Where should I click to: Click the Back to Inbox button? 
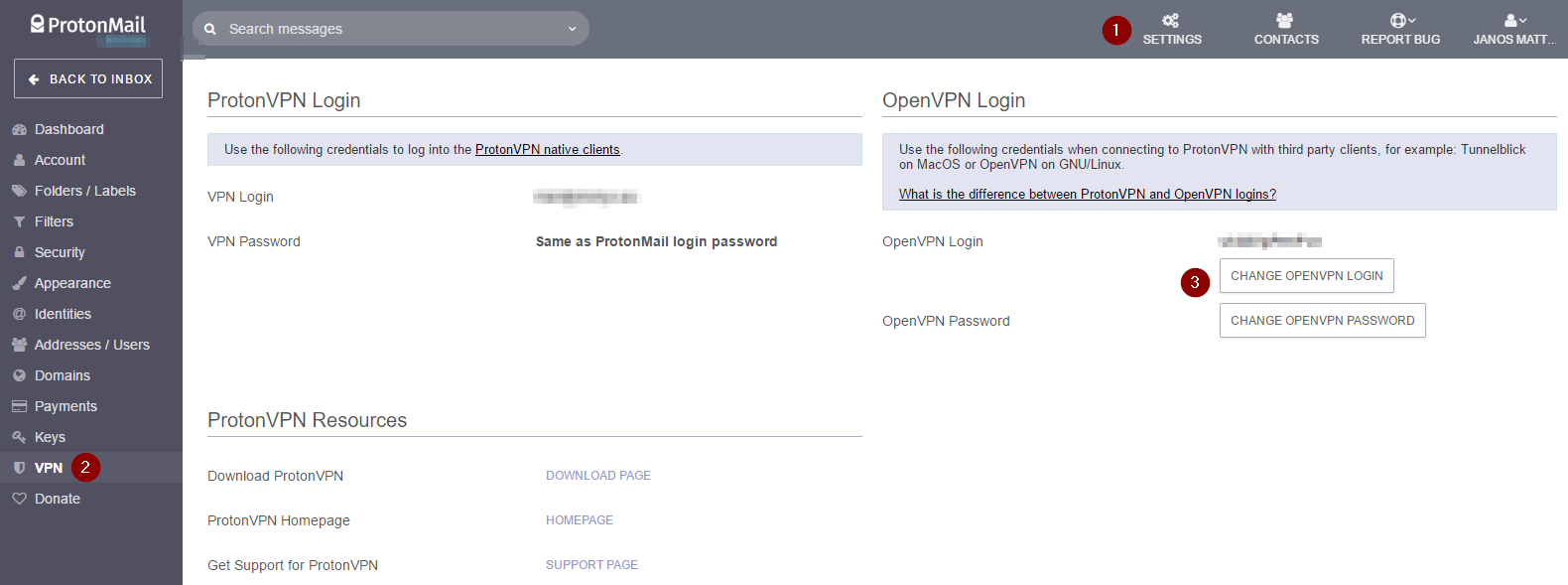click(88, 78)
